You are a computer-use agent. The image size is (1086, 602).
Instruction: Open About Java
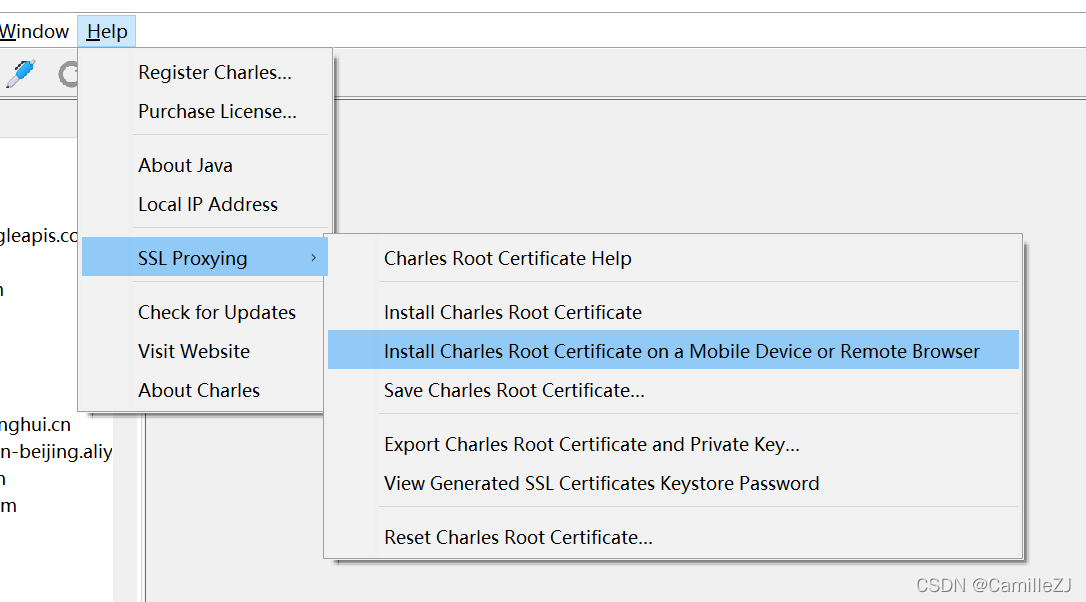point(185,165)
